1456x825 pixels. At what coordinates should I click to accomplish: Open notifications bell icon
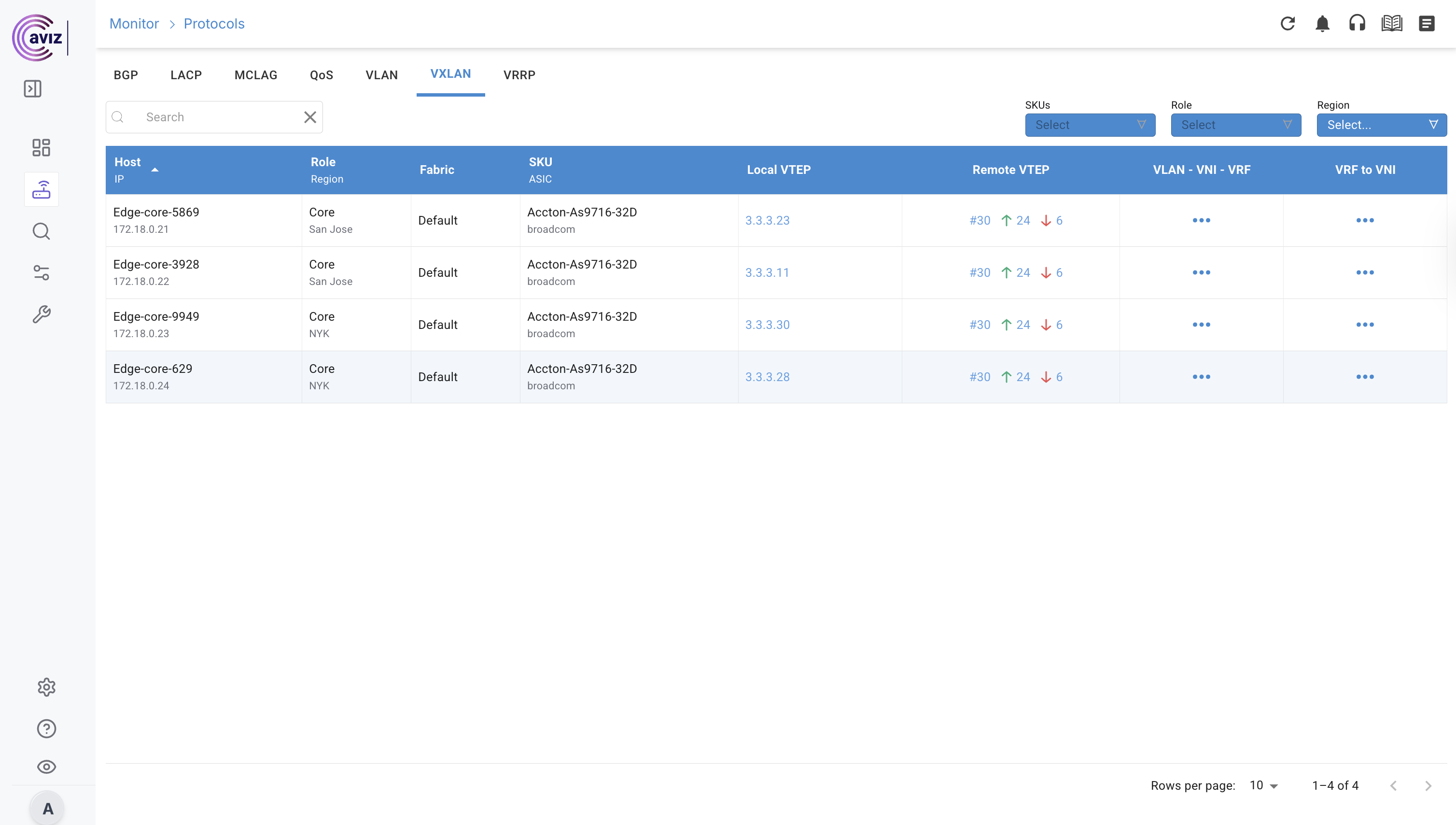[x=1322, y=23]
